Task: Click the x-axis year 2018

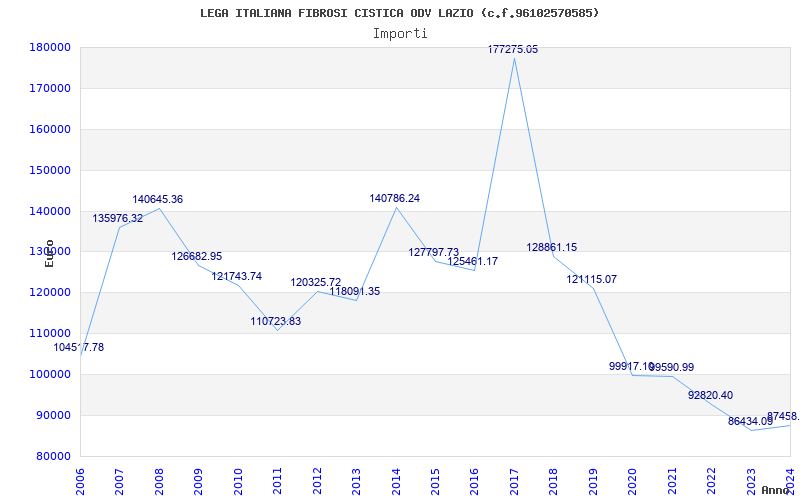Action: coord(554,482)
